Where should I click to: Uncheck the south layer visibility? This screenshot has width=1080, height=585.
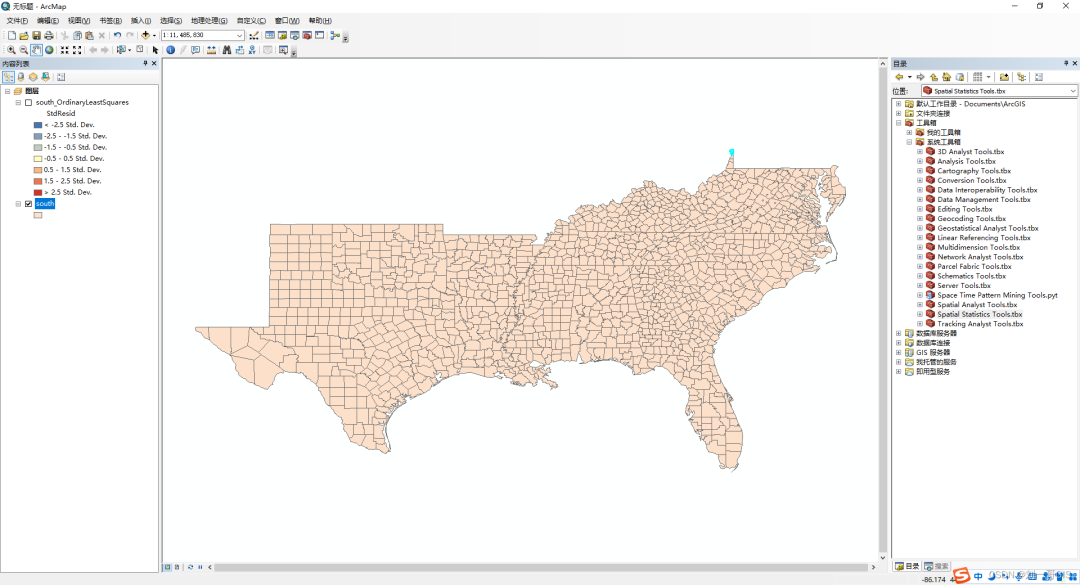(28, 204)
